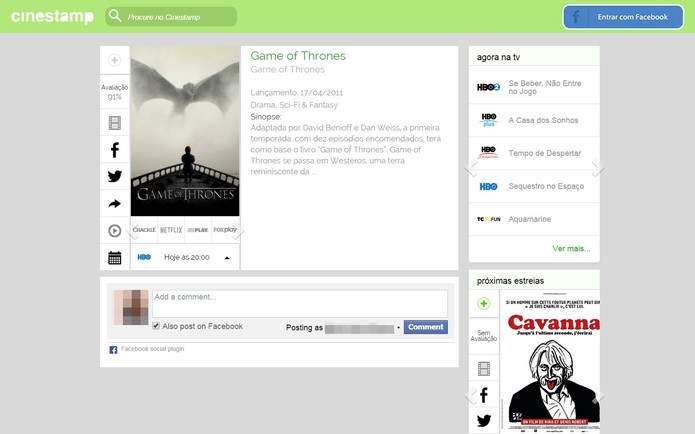Image resolution: width=695 pixels, height=434 pixels.
Task: Open the Cavanna movie poster
Action: 550,362
